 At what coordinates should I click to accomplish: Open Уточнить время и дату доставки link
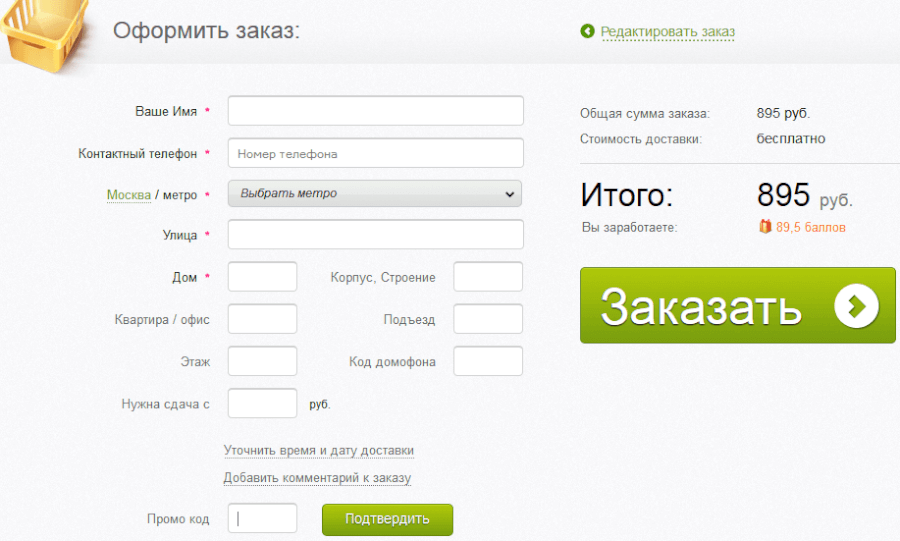pos(319,451)
